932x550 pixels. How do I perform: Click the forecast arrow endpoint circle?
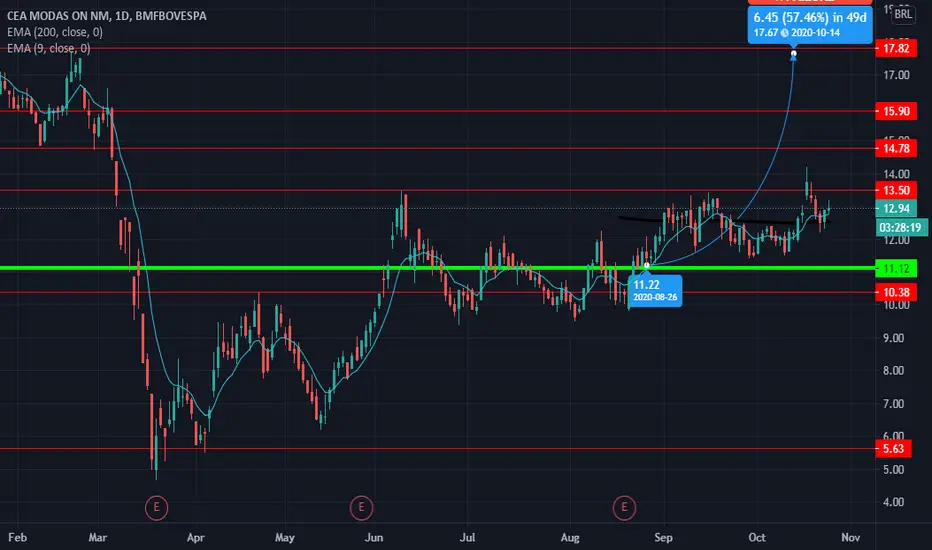click(x=794, y=54)
